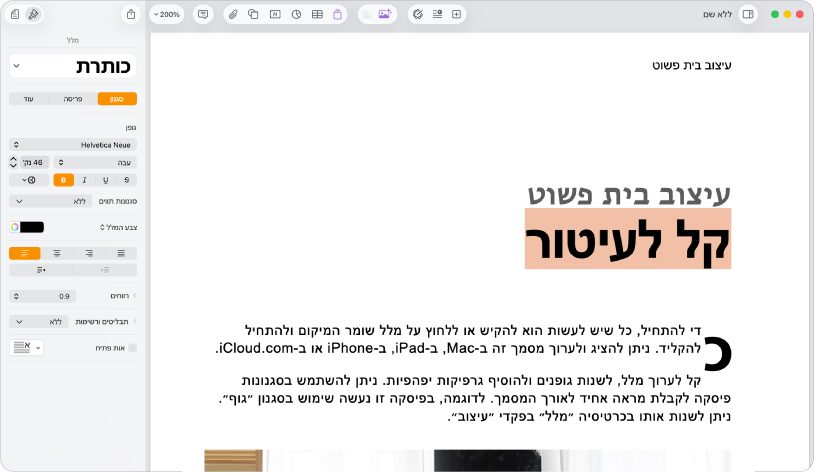Click the image at page bottom

pyautogui.click(x=468, y=461)
